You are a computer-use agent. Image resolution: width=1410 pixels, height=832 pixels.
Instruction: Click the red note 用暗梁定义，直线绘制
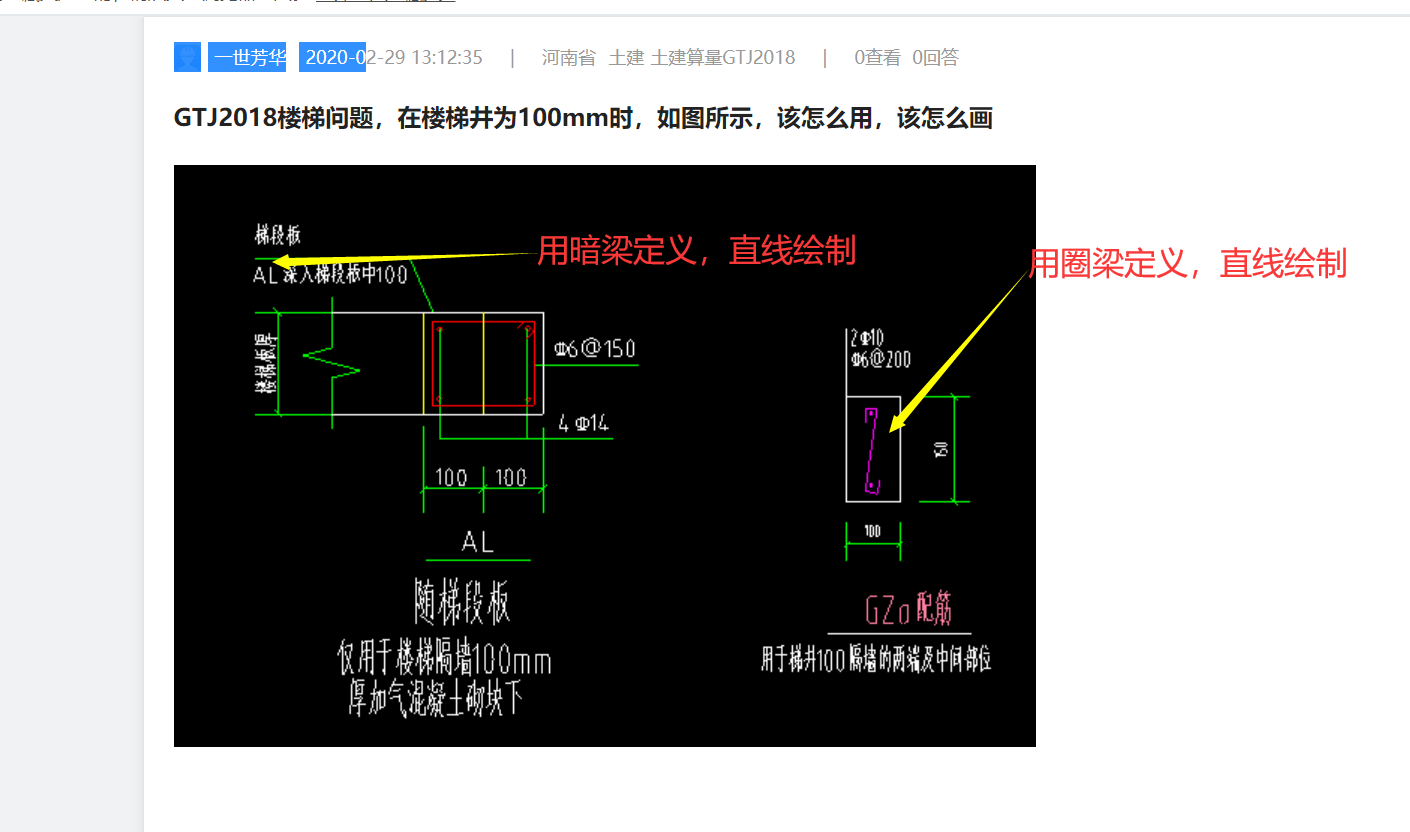[x=697, y=250]
